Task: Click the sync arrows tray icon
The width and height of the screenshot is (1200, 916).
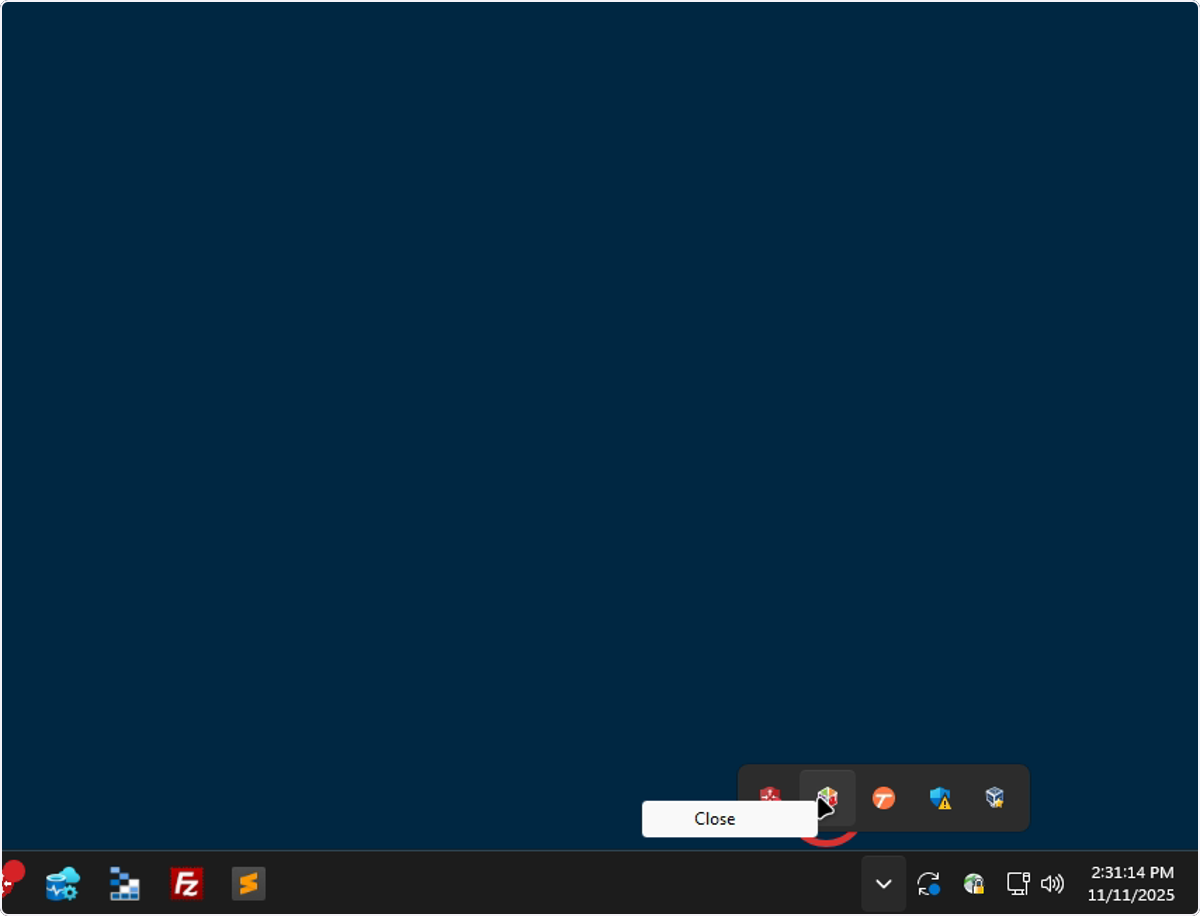Action: 928,883
